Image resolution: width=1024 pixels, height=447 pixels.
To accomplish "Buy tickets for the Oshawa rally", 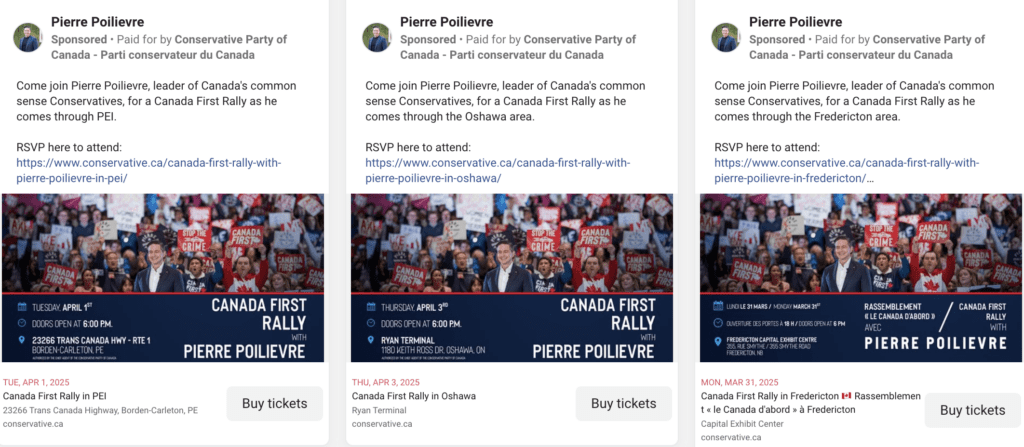I will 624,403.
